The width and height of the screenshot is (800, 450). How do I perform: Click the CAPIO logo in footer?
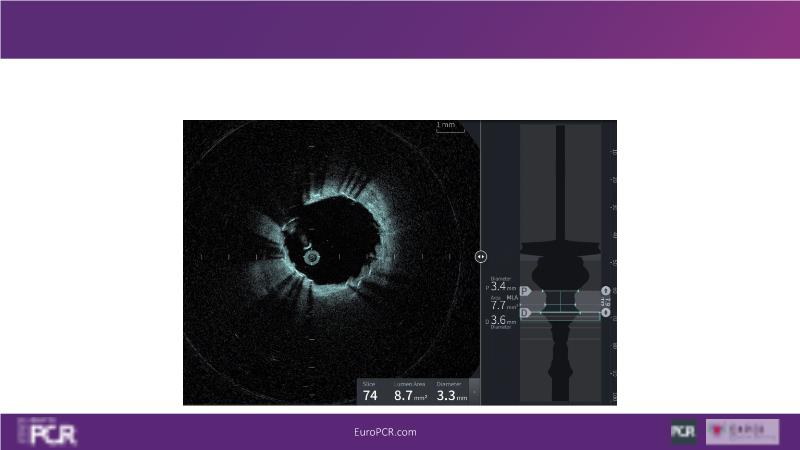click(x=742, y=432)
